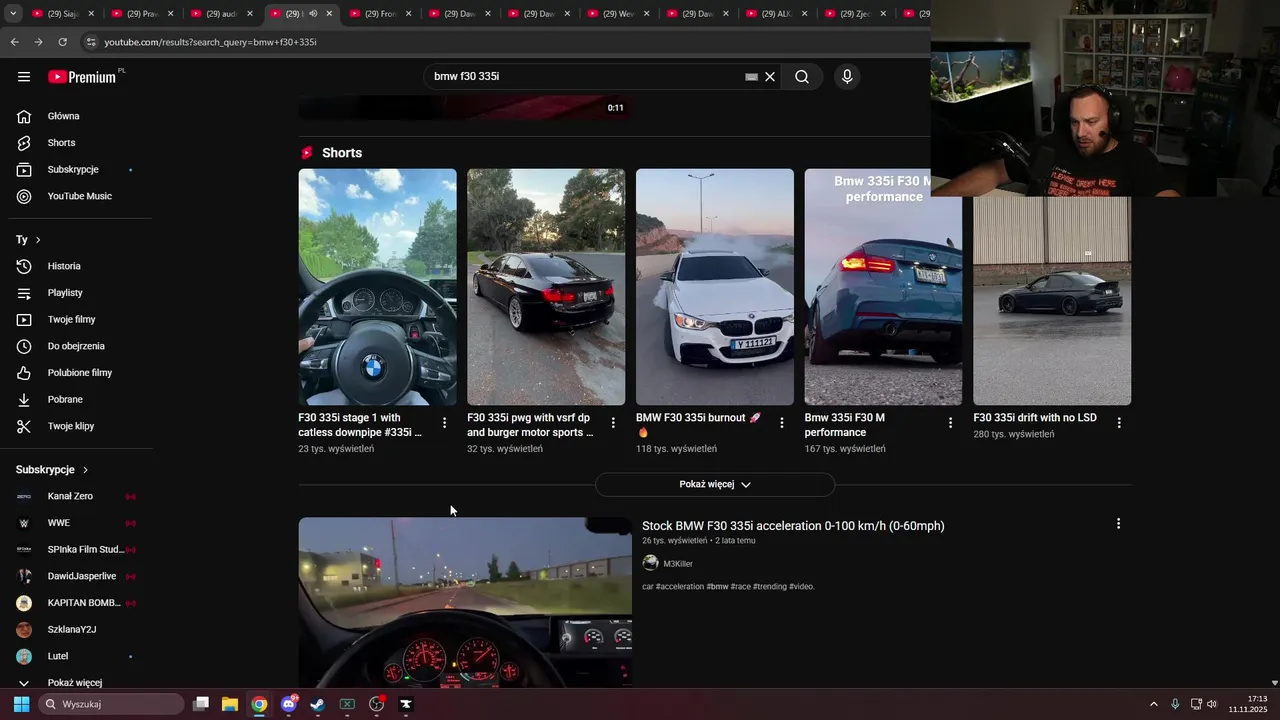The width and height of the screenshot is (1280, 720).
Task: Open the YouTube hamburger menu
Action: (x=24, y=77)
